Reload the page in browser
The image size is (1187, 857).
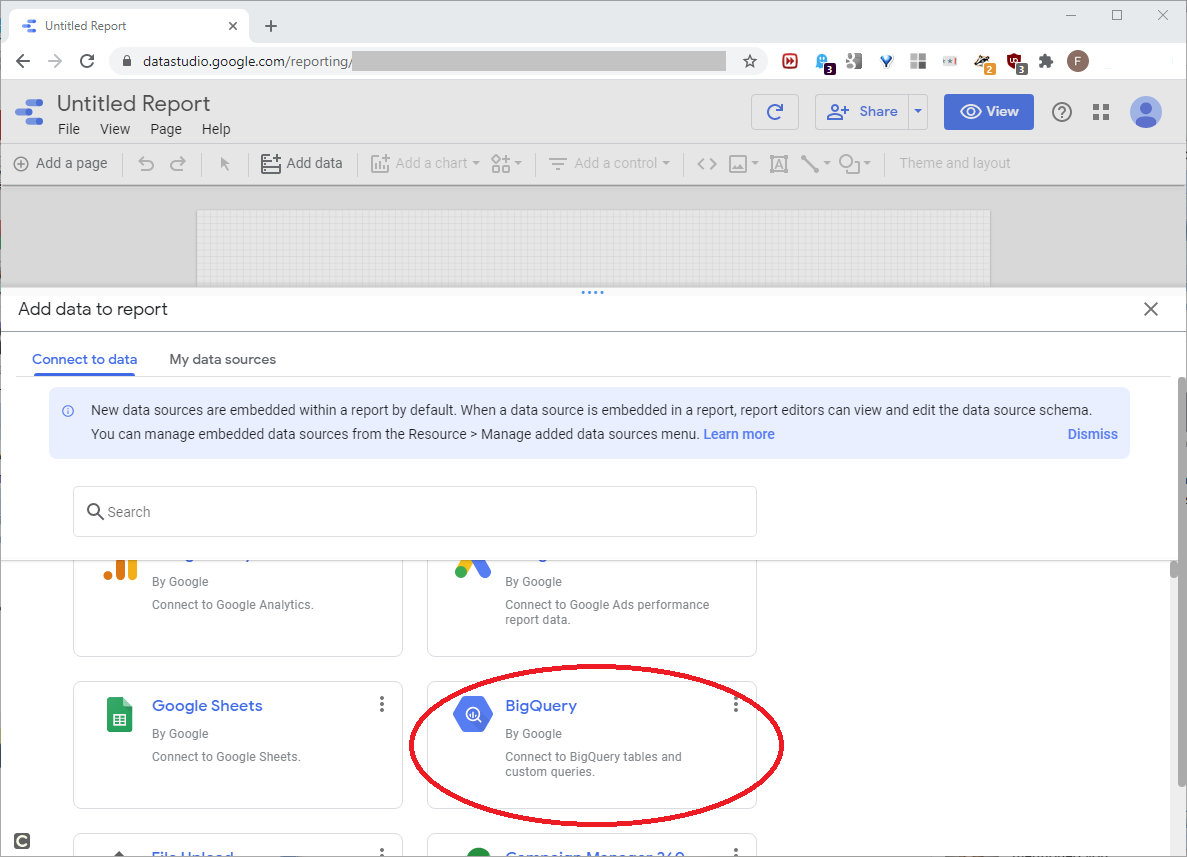click(x=87, y=61)
